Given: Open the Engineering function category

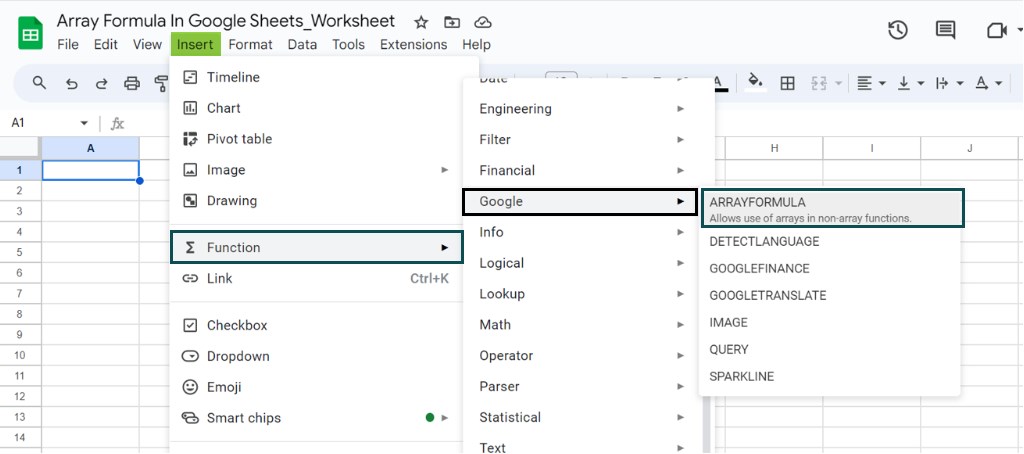Looking at the screenshot, I should coord(583,108).
